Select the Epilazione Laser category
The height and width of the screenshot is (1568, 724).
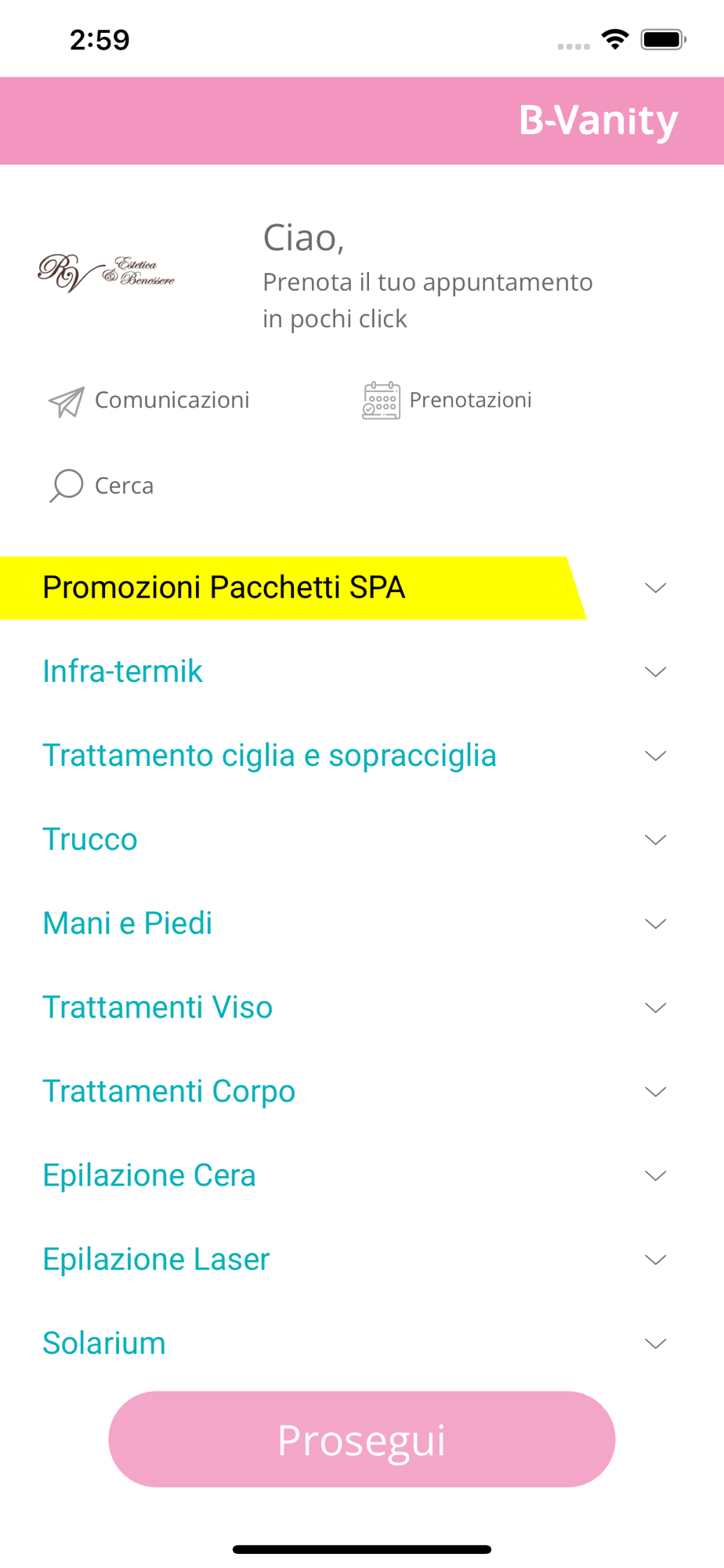[x=156, y=1259]
